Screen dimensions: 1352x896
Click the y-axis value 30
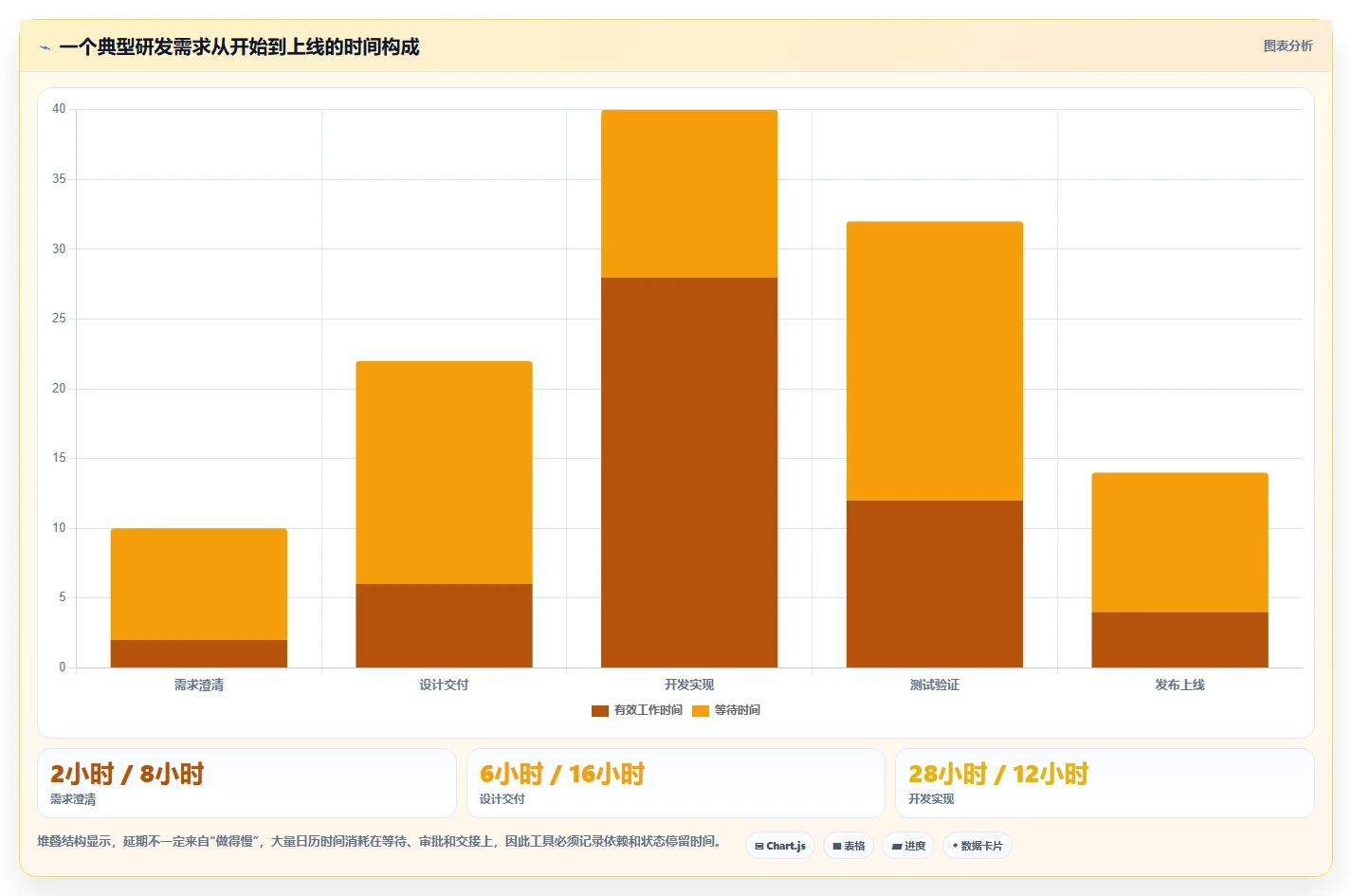(59, 248)
